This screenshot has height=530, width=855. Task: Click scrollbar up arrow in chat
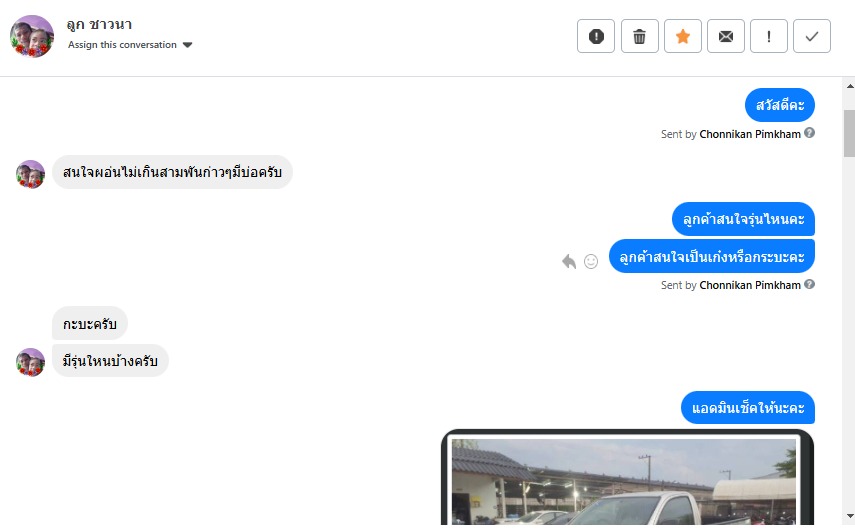coord(850,86)
